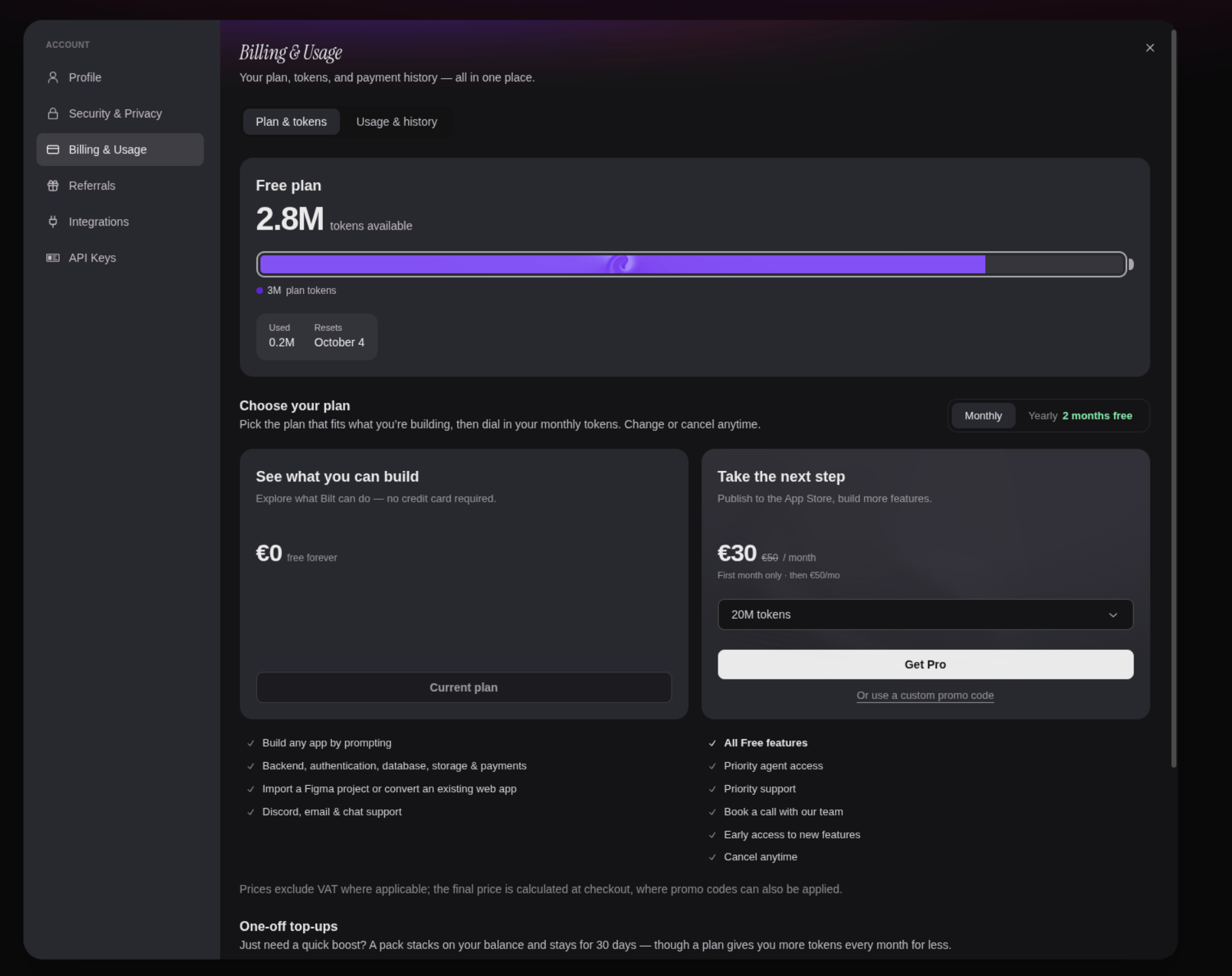Select Yearly billing with 2 months free
The image size is (1232, 976).
[x=1080, y=416]
